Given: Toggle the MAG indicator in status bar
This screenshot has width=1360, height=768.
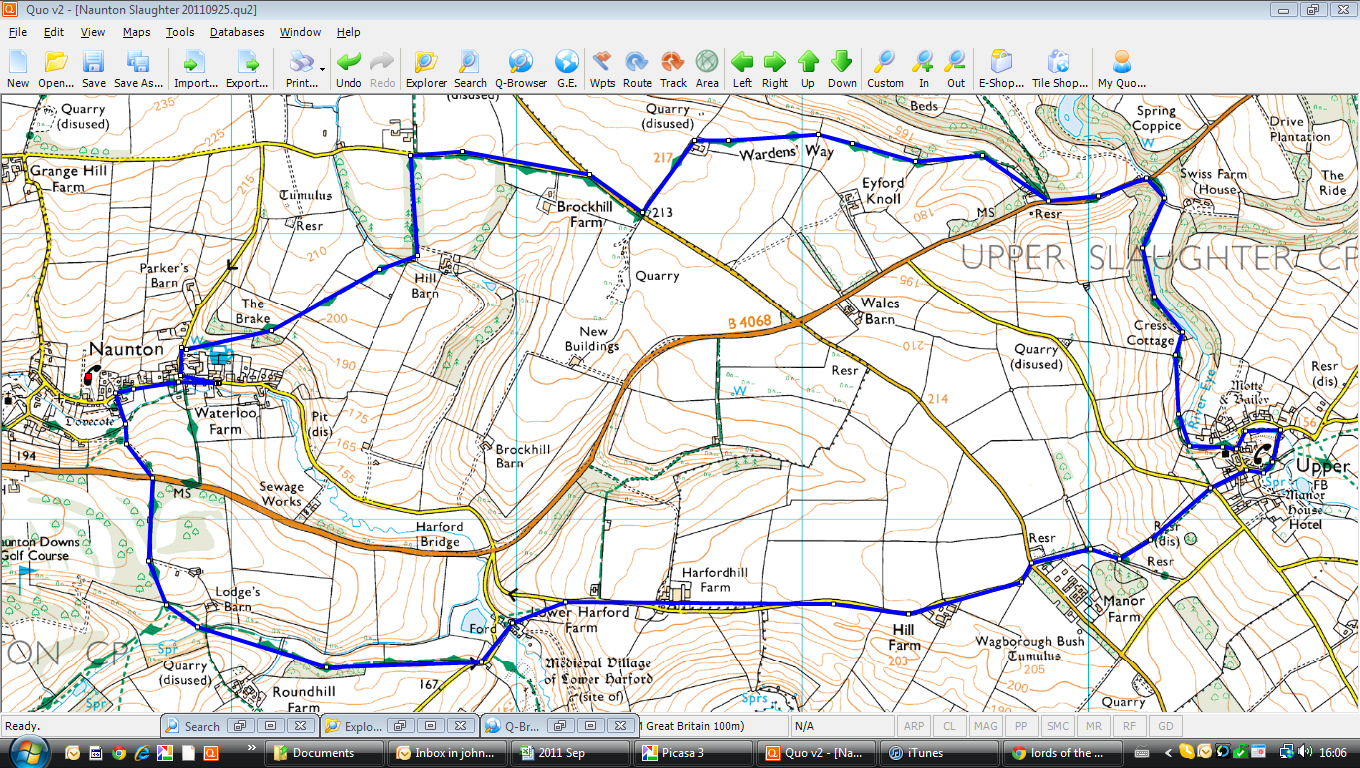Looking at the screenshot, I should coord(985,726).
